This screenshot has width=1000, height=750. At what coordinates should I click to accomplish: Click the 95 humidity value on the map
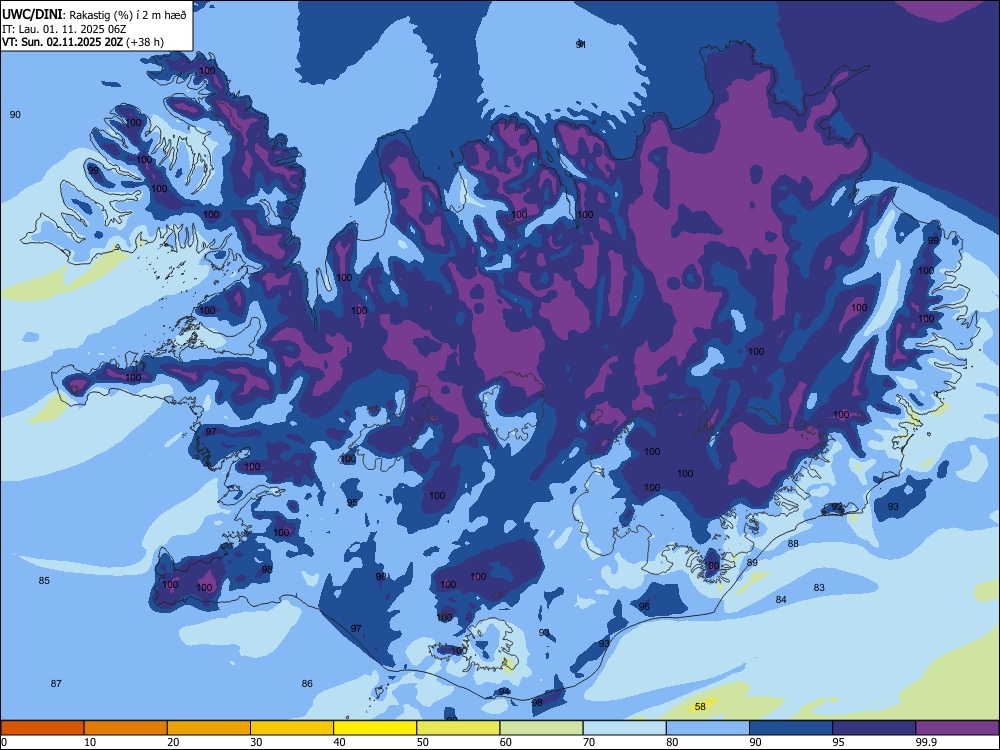[352, 503]
